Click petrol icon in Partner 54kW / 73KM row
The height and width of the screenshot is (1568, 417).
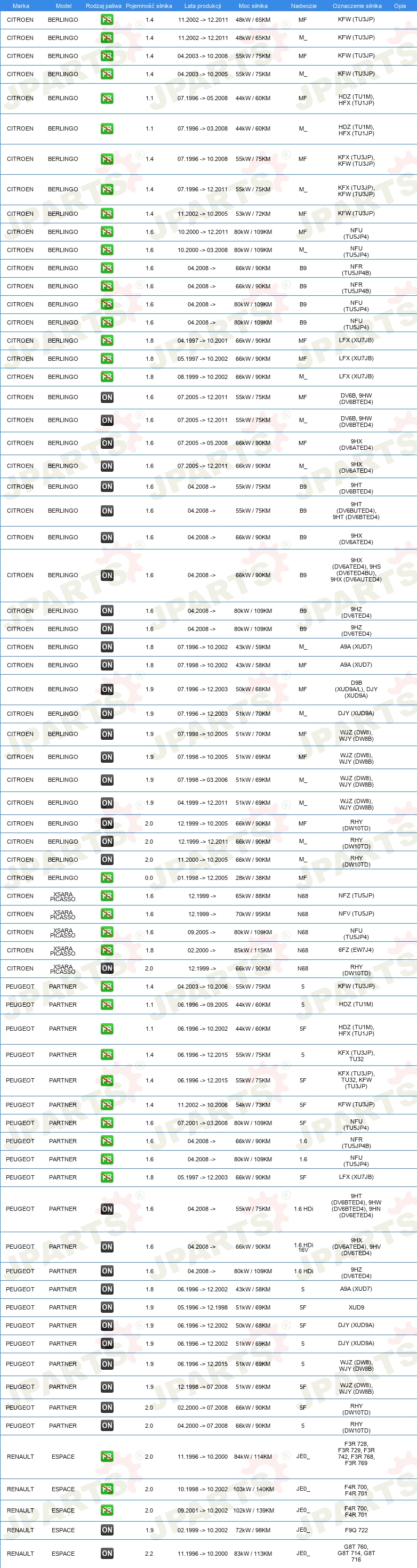coord(107,1105)
